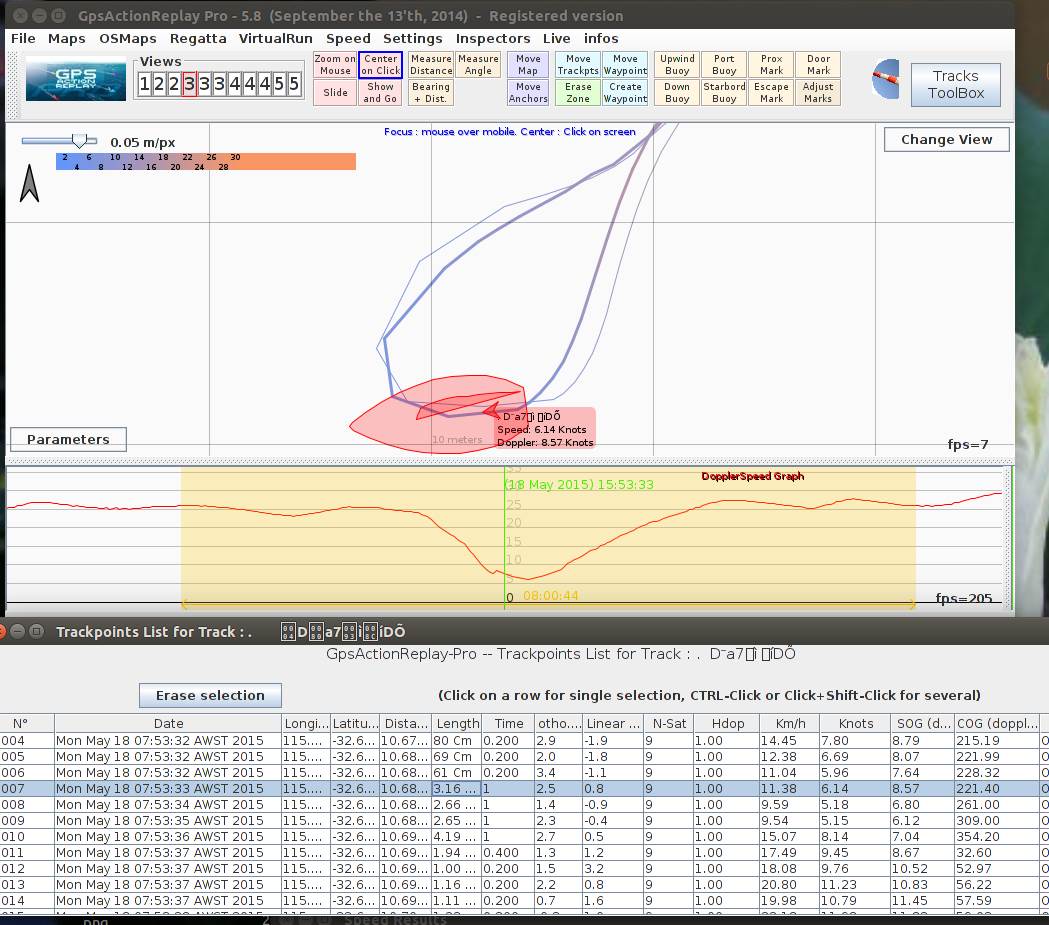Click the GPS Action Replay logo
Image resolution: width=1049 pixels, height=925 pixels.
tap(76, 81)
